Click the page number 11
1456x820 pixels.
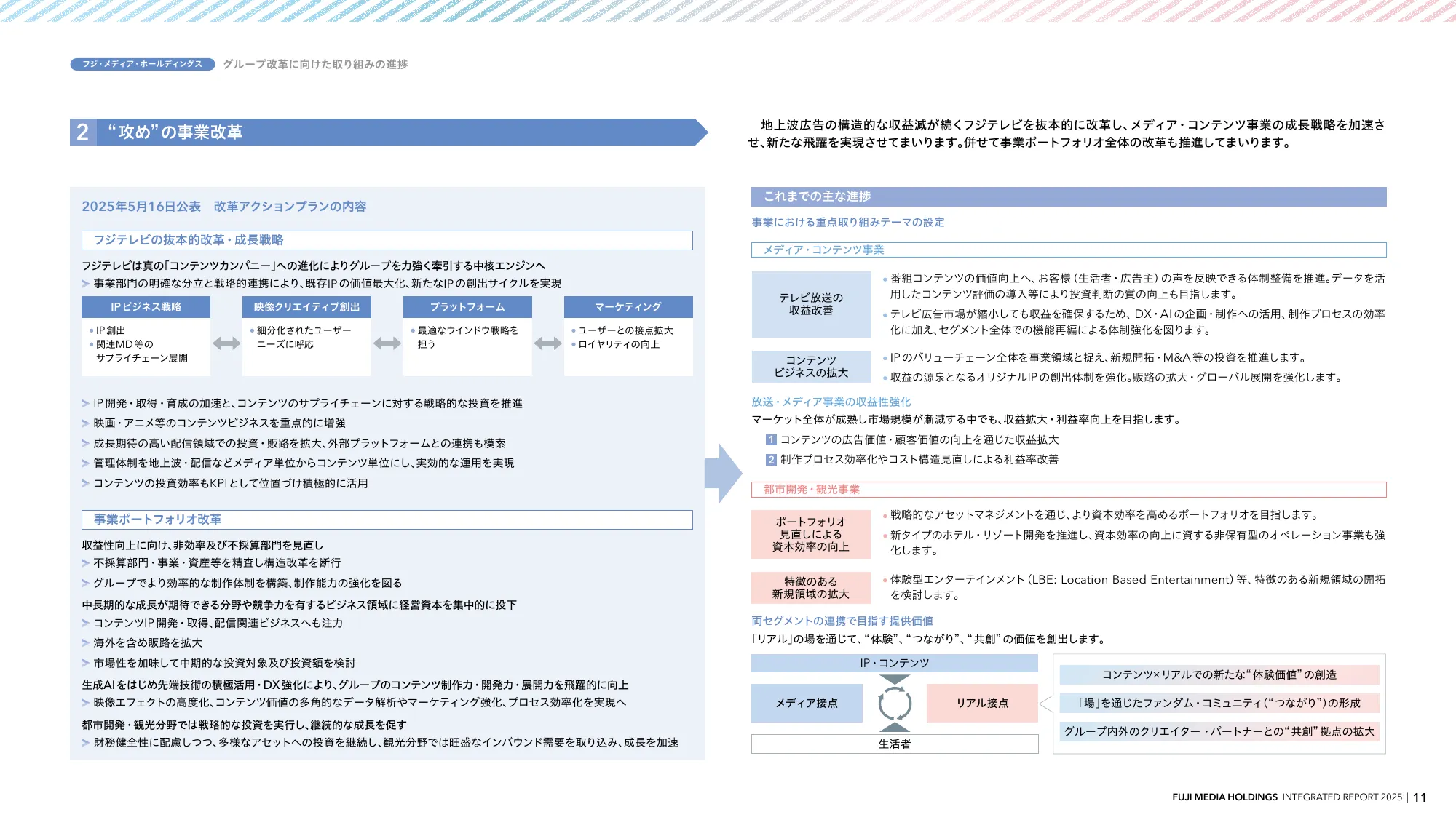(1420, 797)
